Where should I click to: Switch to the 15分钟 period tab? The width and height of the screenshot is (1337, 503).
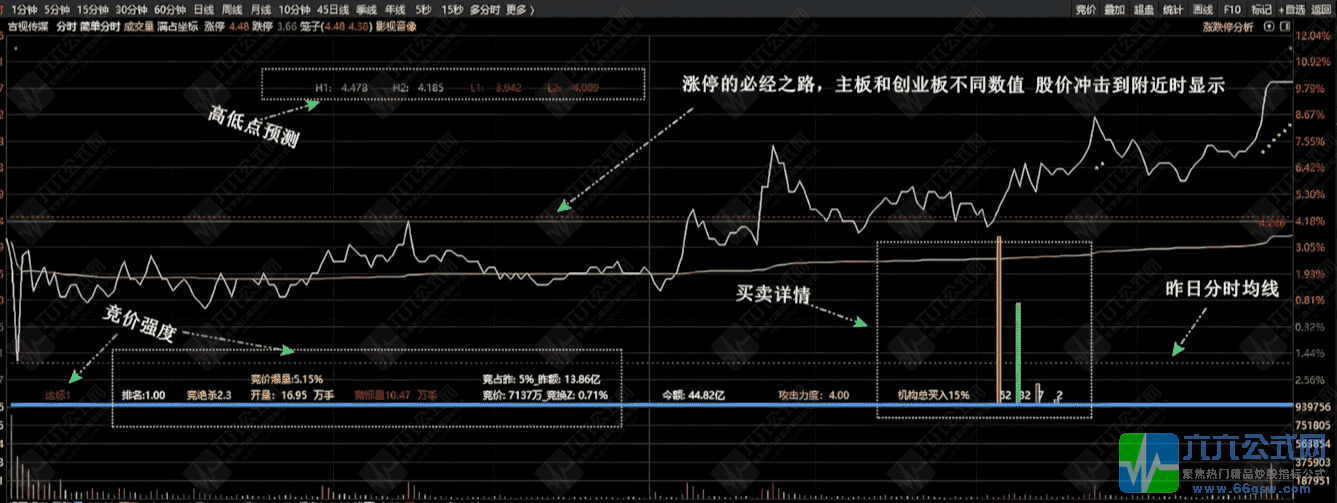93,9
